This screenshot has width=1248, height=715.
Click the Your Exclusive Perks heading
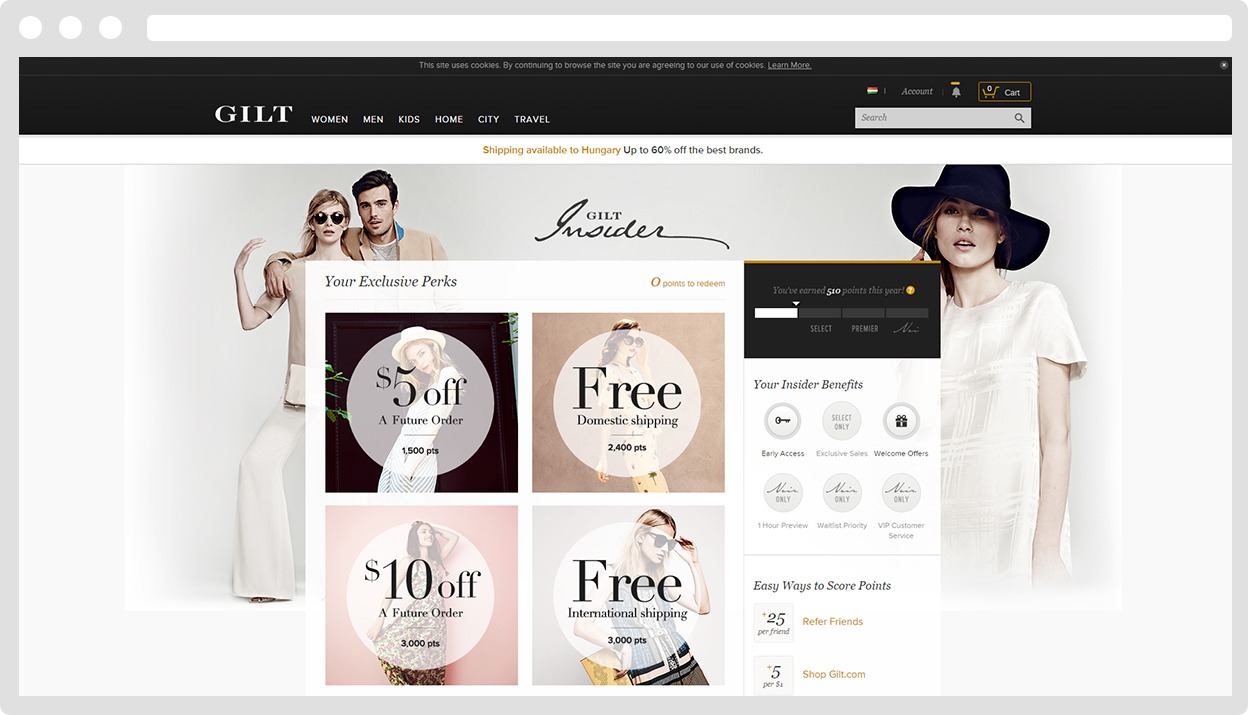[390, 282]
